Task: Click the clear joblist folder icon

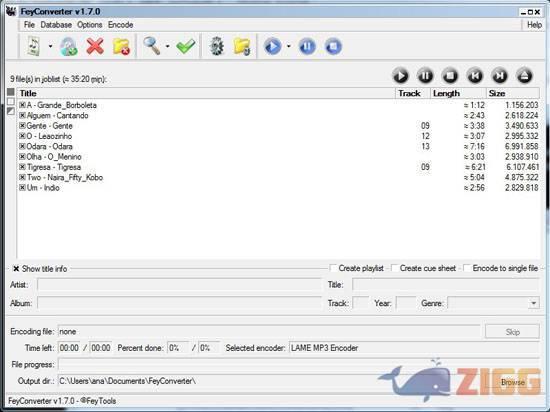Action: [x=121, y=46]
